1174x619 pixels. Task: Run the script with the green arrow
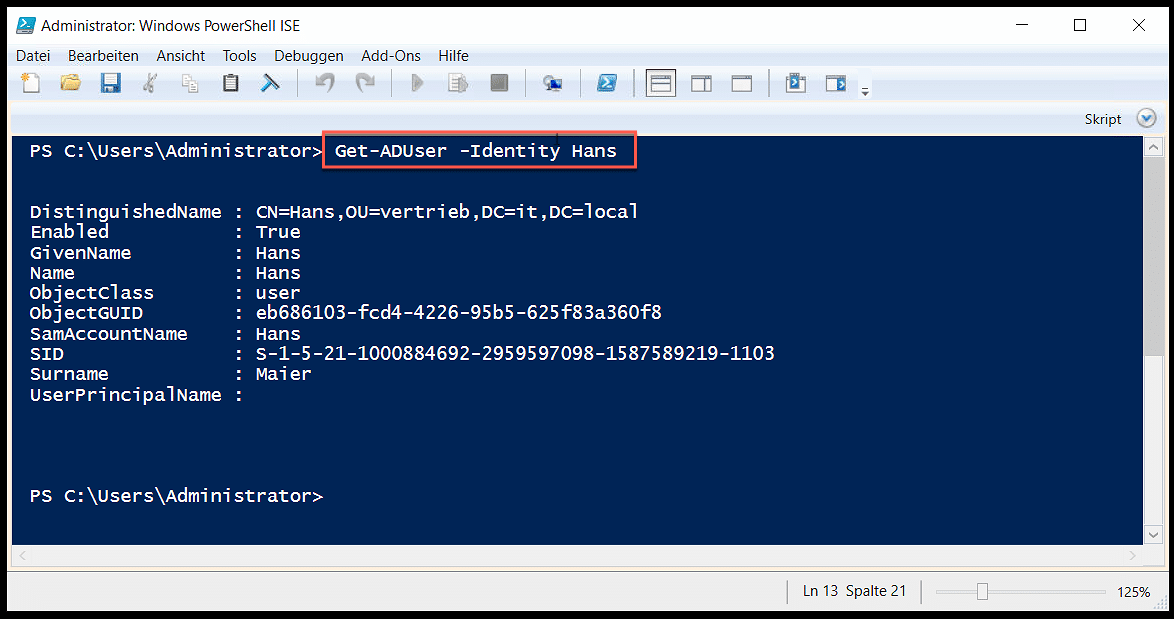417,83
